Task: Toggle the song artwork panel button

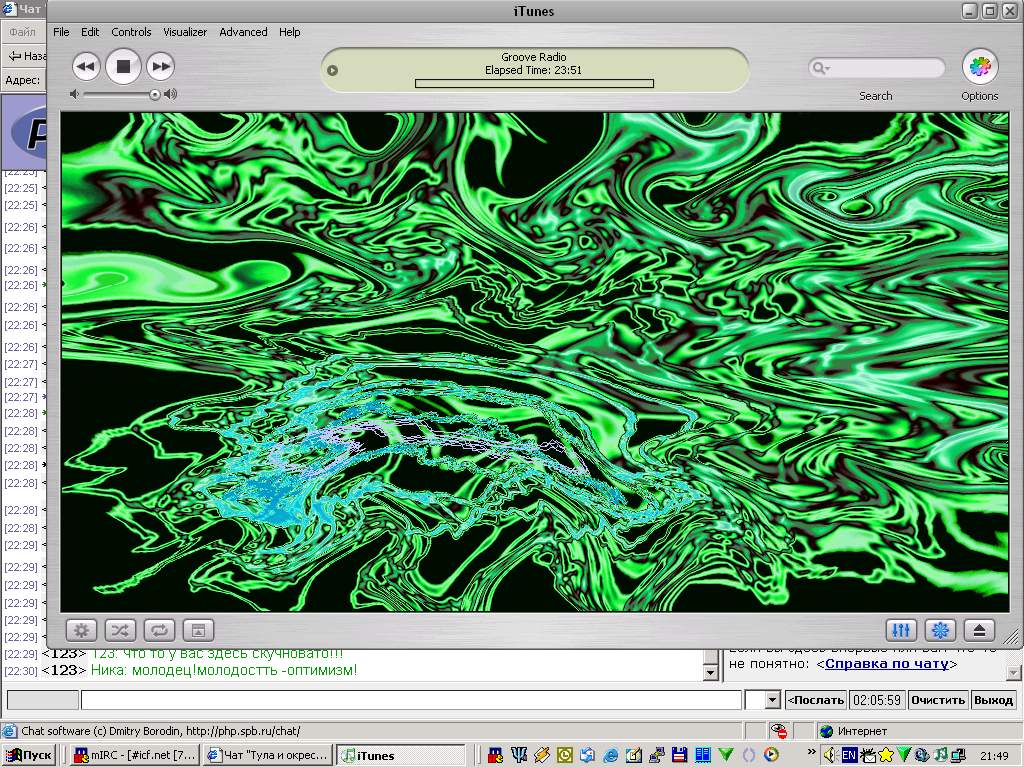Action: 199,630
